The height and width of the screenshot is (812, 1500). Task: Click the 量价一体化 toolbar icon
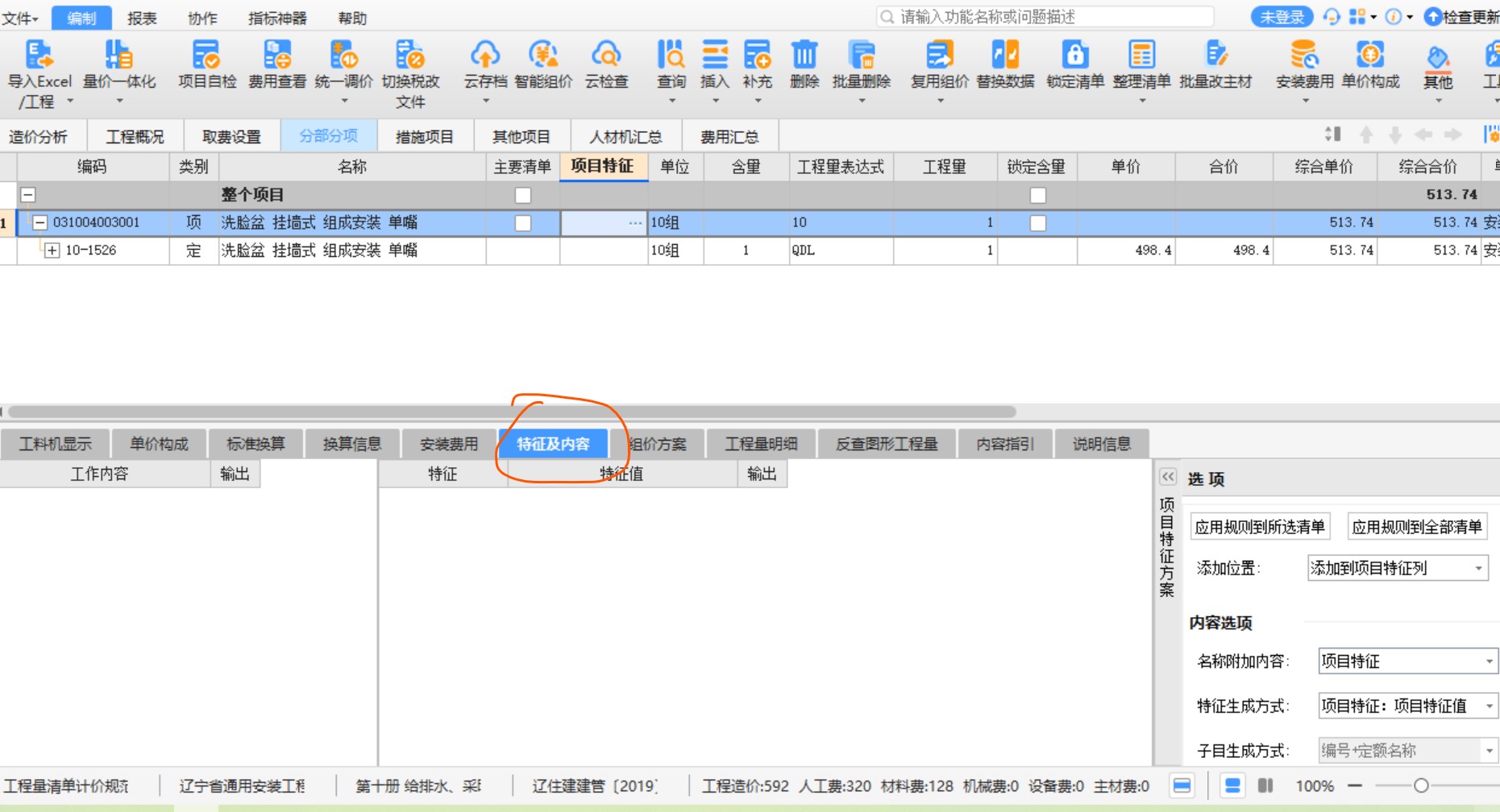[118, 55]
